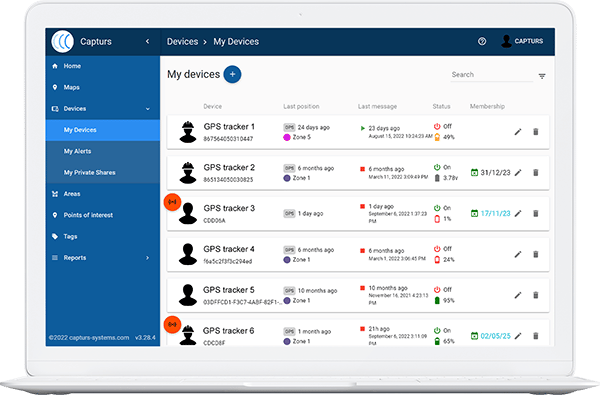Expand the Reports menu arrow
Screen dimensions: 600x395
pyautogui.click(x=148, y=258)
